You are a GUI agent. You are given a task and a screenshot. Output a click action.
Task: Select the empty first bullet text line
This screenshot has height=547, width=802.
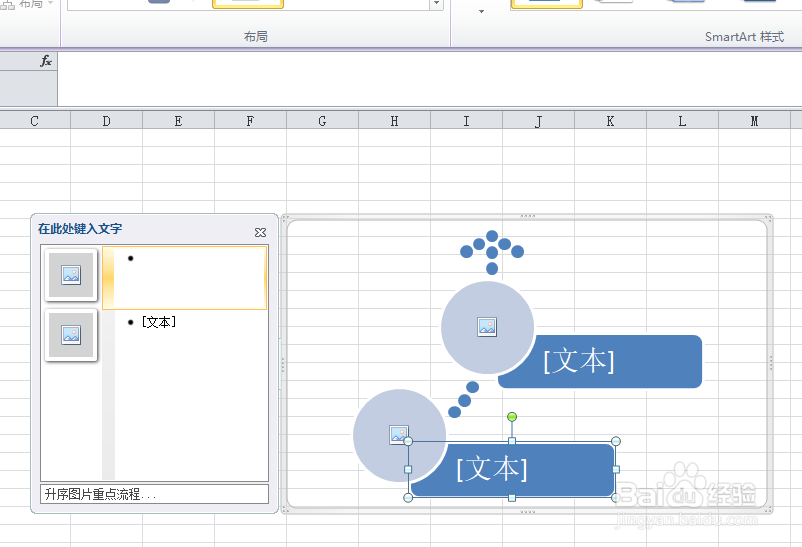tap(185, 278)
